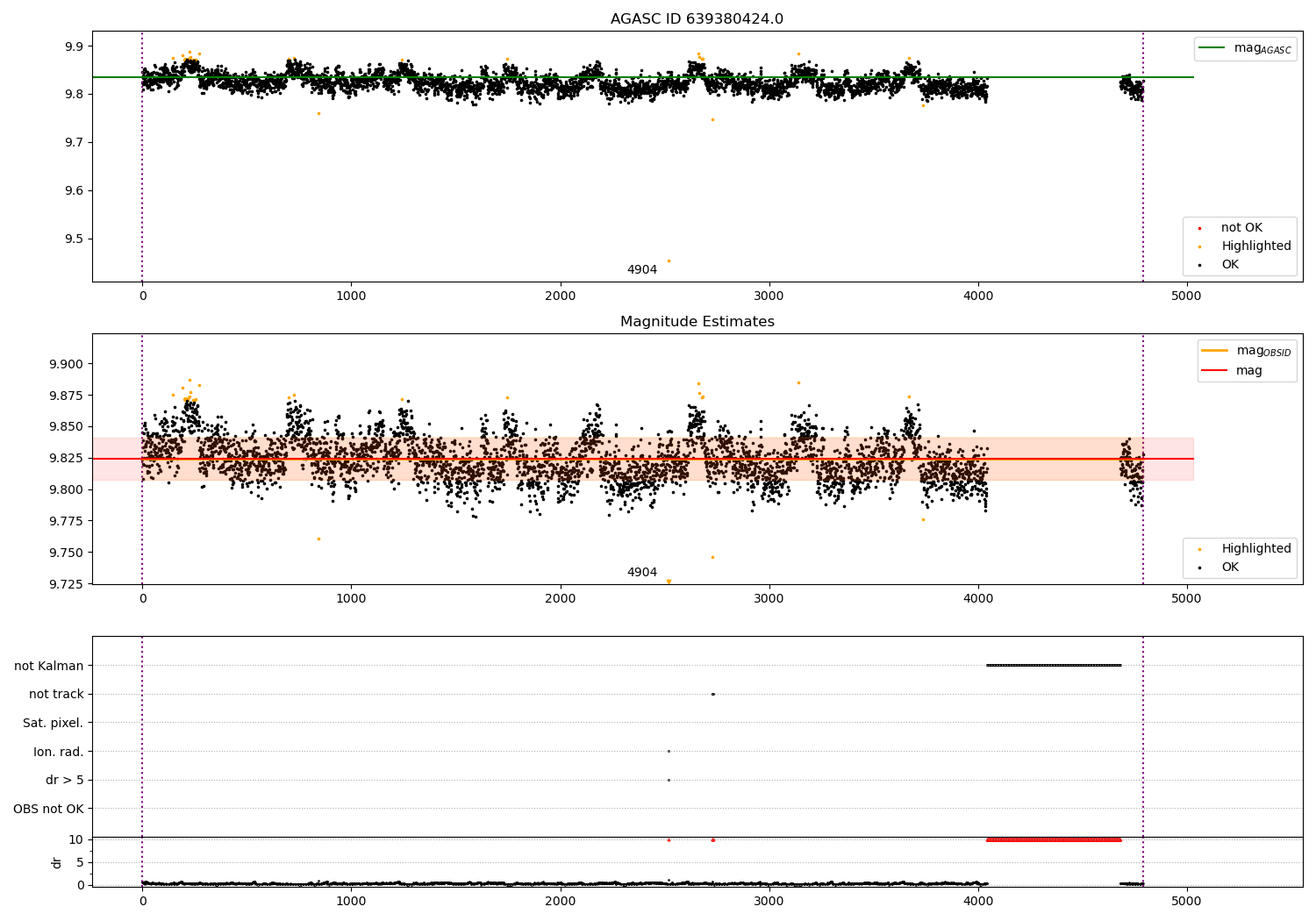
Task: Click the plot title 'AGASC ID 639380424.0'
Action: [x=697, y=19]
